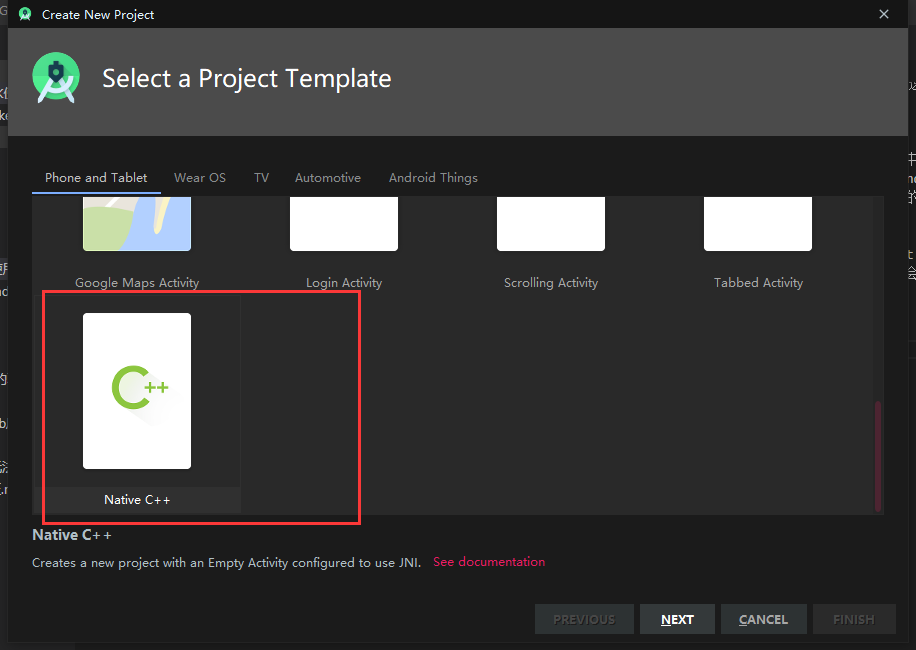Click the Native C++ label text

tap(137, 500)
